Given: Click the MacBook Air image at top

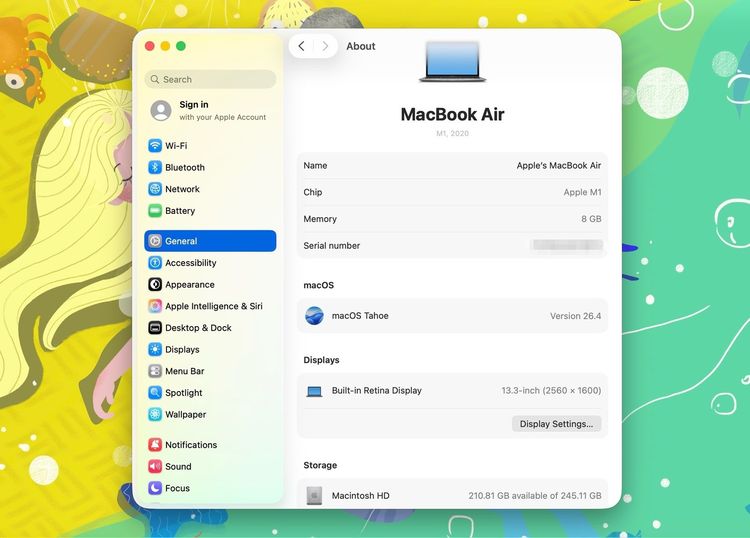Looking at the screenshot, I should pyautogui.click(x=452, y=62).
